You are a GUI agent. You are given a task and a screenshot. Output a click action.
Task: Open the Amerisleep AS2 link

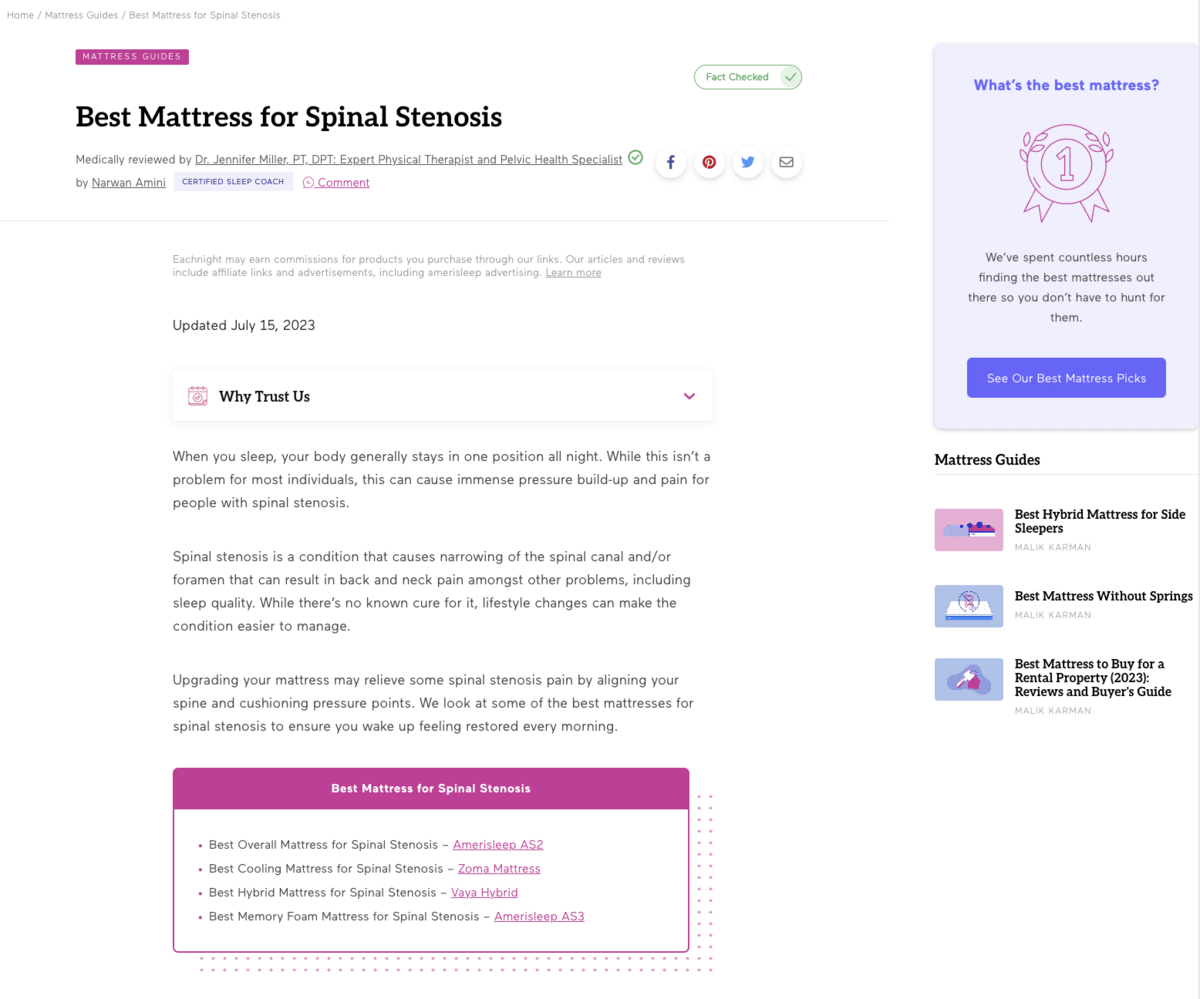(x=498, y=845)
